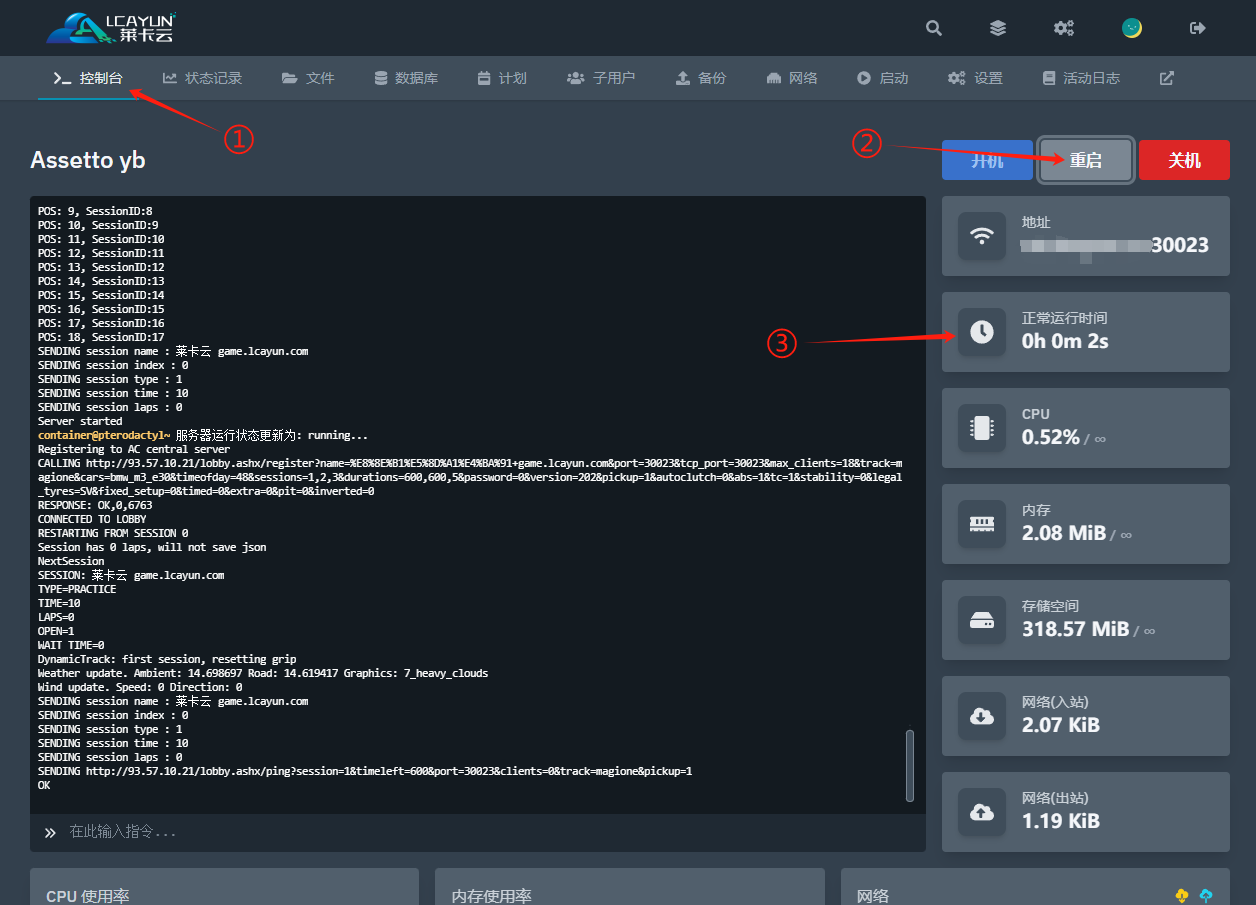
Task: Click the double chevron command prompt icon
Action: point(50,832)
